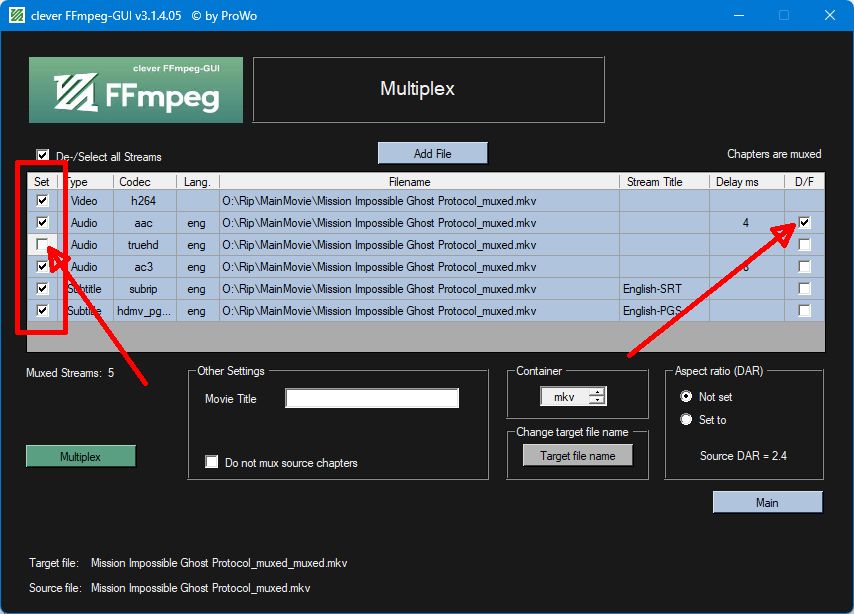This screenshot has width=854, height=614.
Task: Select the Not set aspect ratio option
Action: tap(686, 397)
